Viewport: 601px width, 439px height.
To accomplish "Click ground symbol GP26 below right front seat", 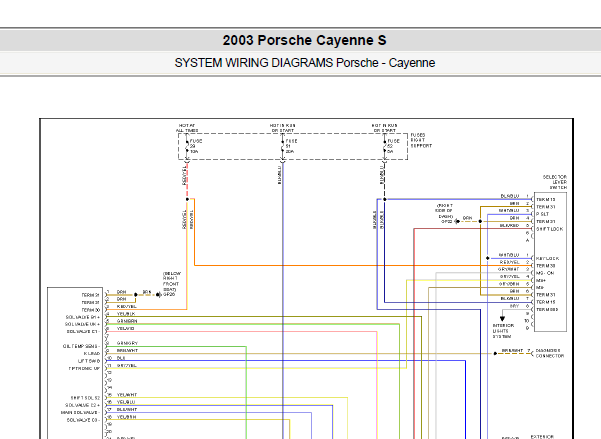I will point(159,294).
